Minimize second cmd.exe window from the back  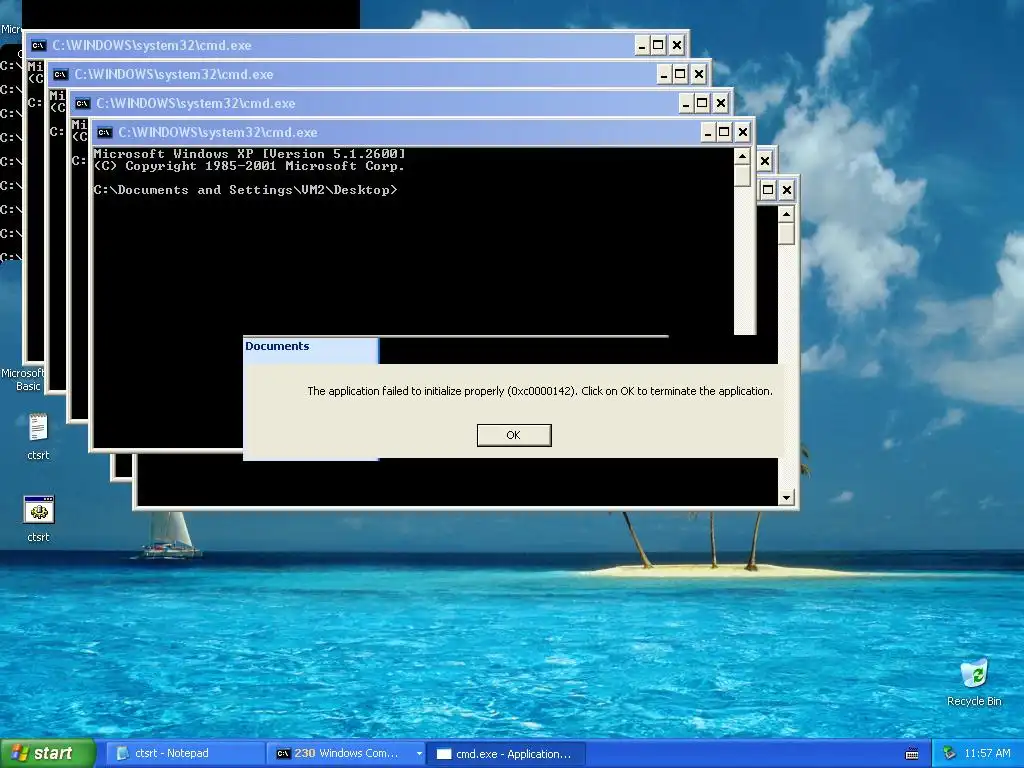(x=664, y=74)
